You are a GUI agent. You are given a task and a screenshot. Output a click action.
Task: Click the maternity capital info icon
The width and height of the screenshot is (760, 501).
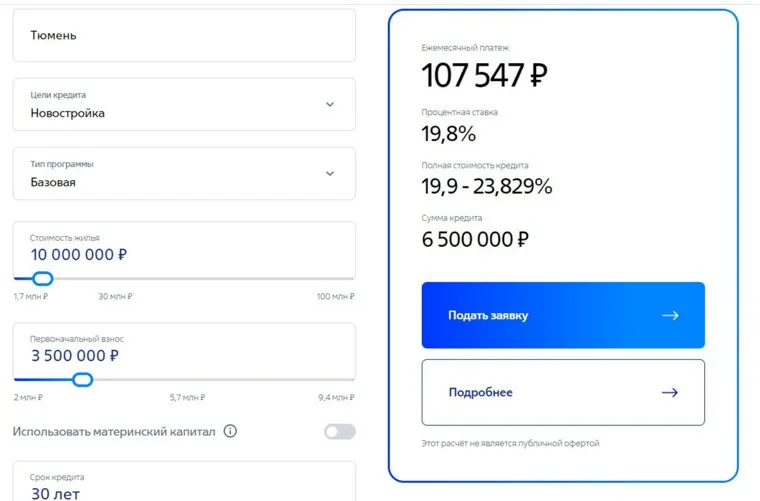[x=230, y=432]
